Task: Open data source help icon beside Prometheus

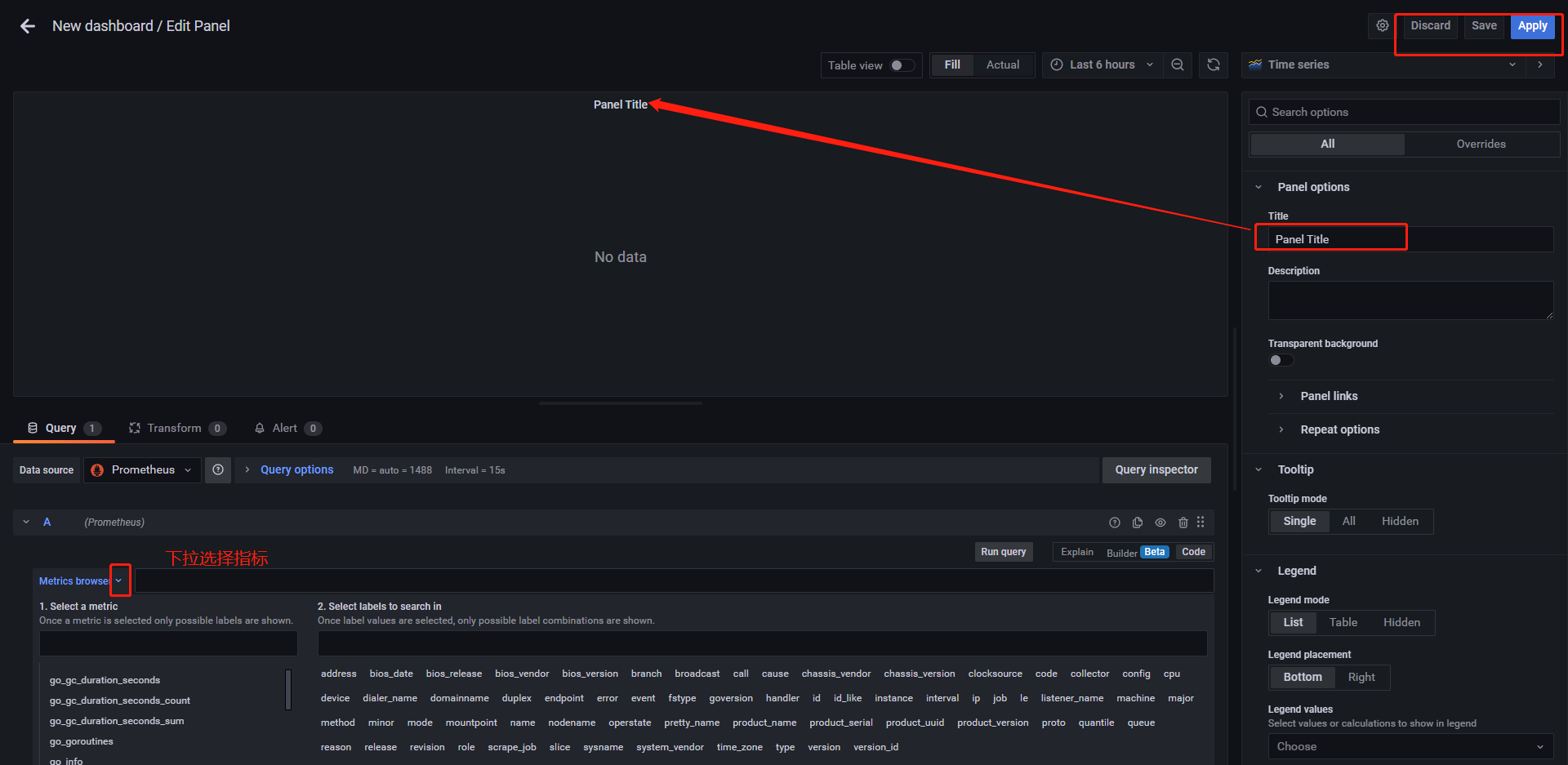Action: tap(218, 469)
